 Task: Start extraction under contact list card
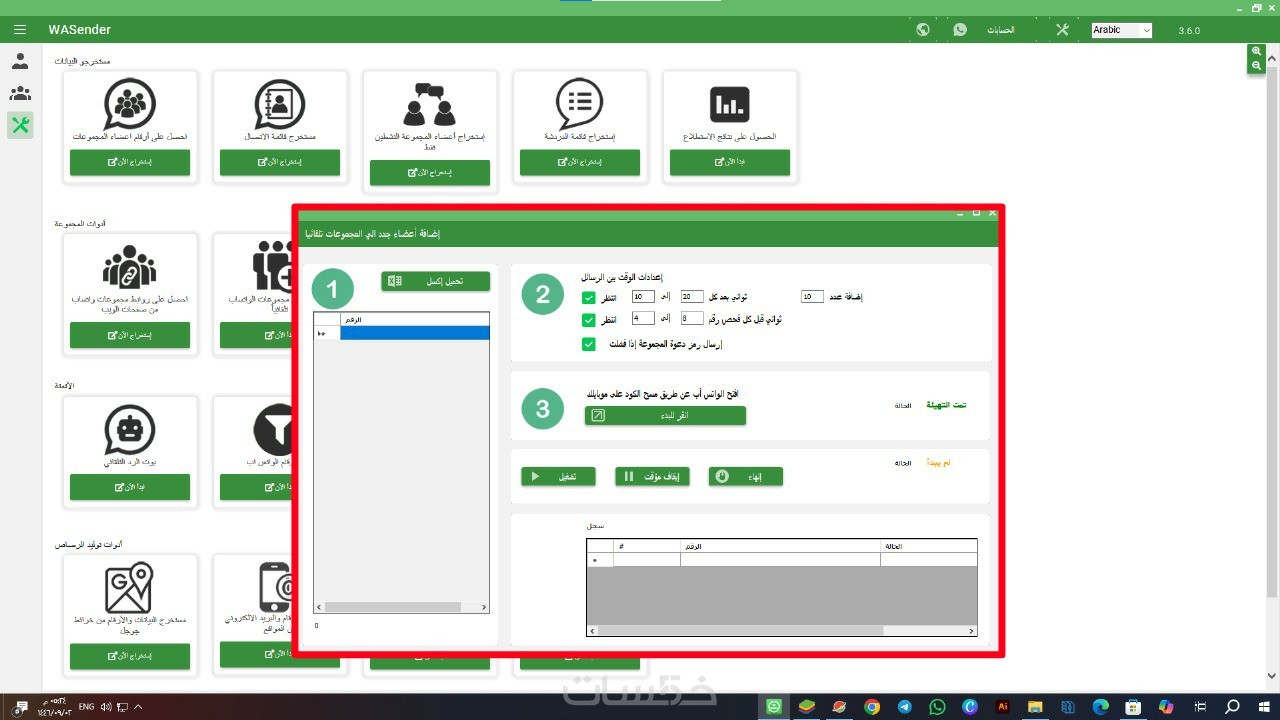coord(280,162)
